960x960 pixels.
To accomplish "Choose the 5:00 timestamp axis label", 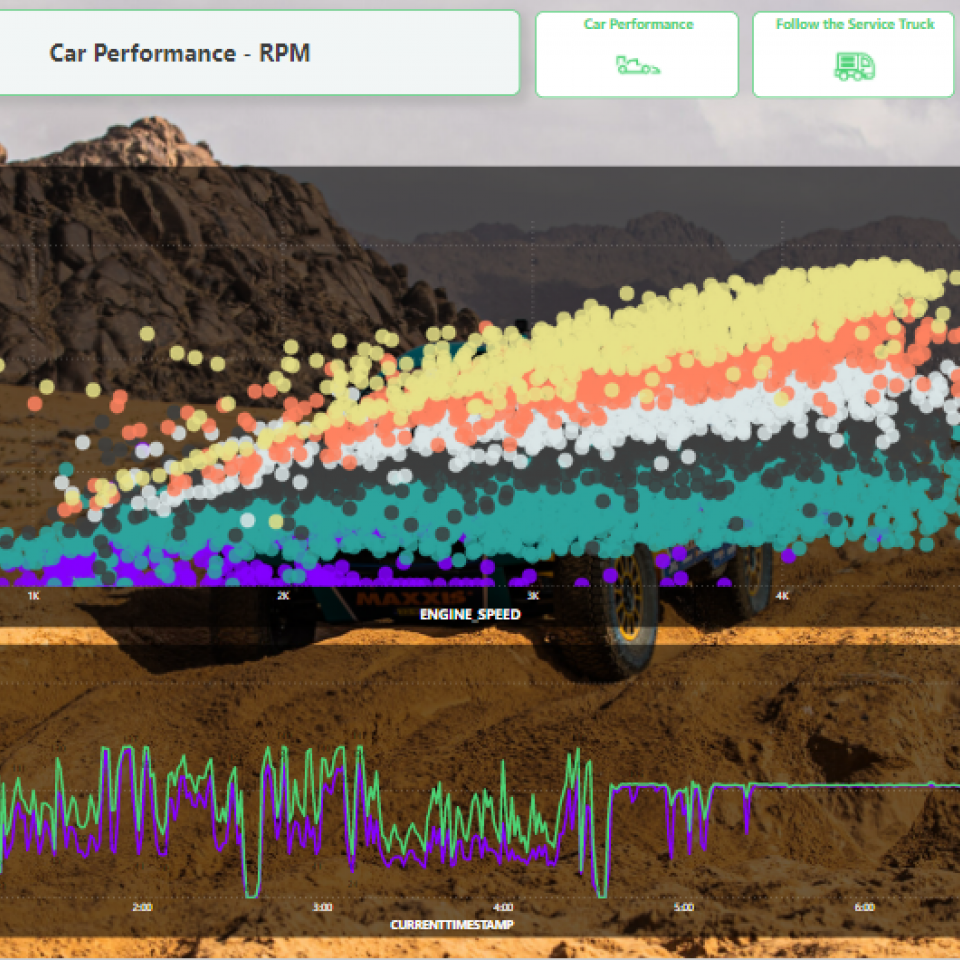I will coord(684,908).
